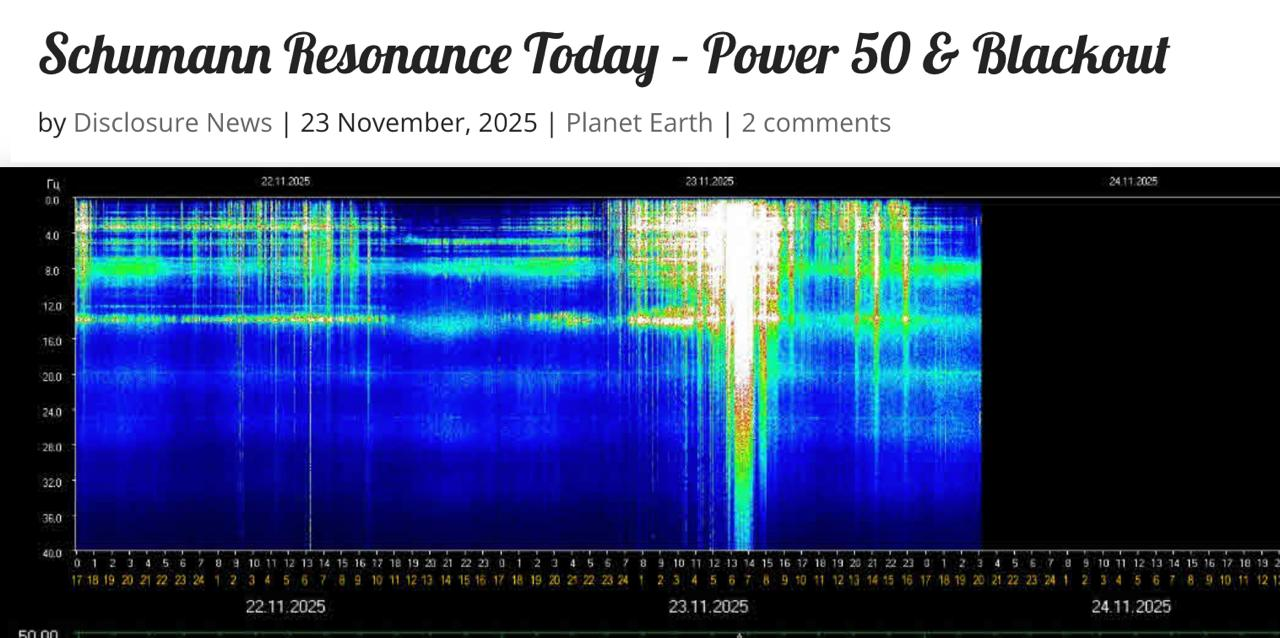Open the Disclosure News author link

coord(172,123)
